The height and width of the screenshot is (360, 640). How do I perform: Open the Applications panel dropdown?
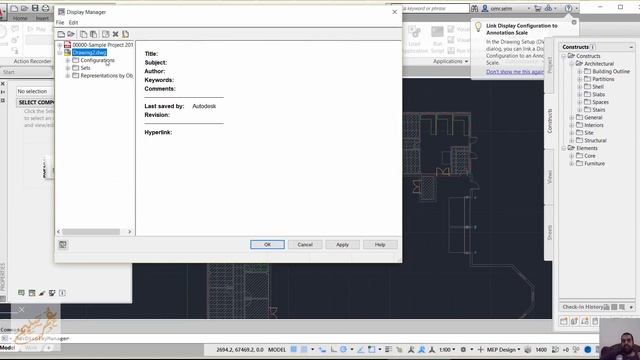click(x=451, y=61)
